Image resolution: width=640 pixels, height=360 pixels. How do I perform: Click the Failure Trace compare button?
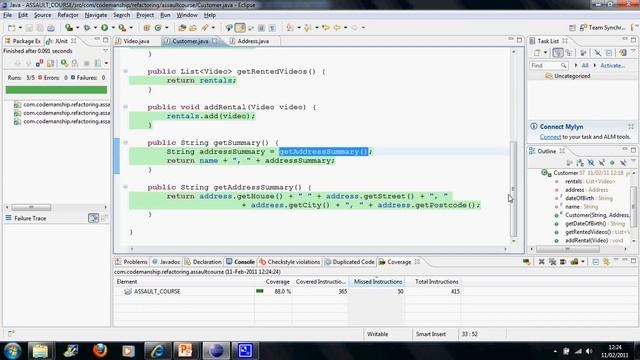point(93,218)
